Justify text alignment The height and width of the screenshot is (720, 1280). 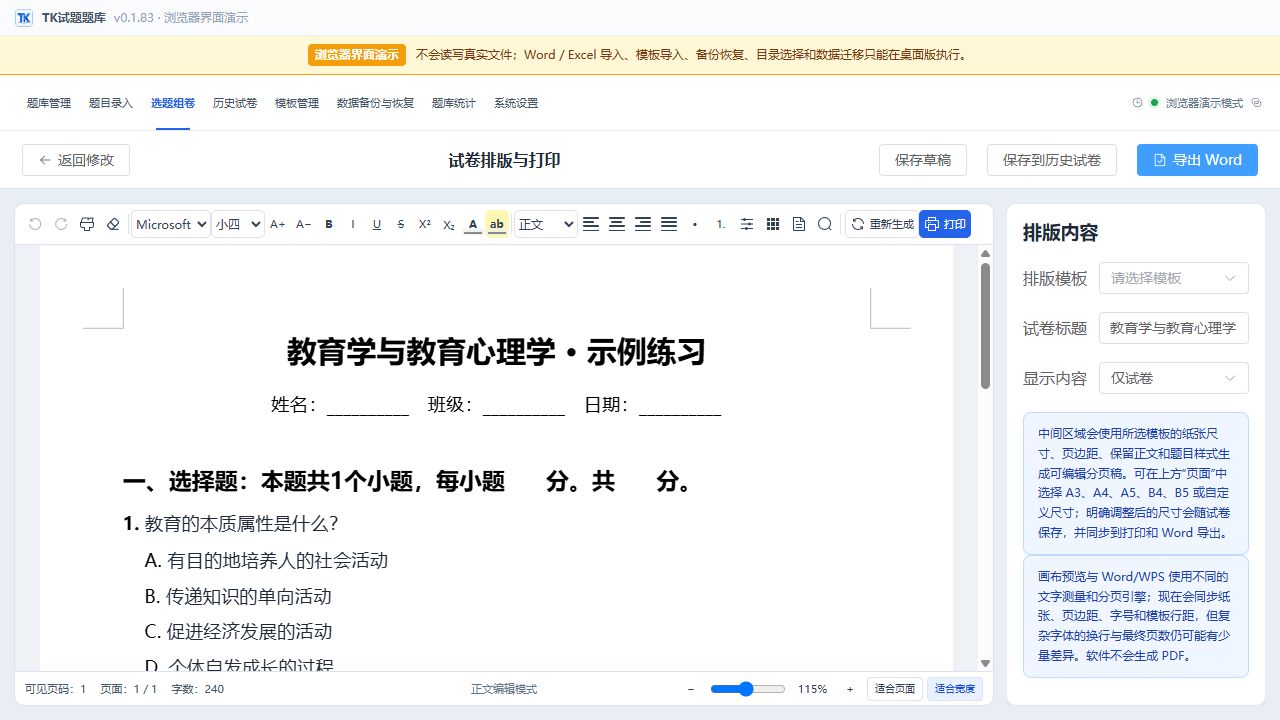(669, 224)
